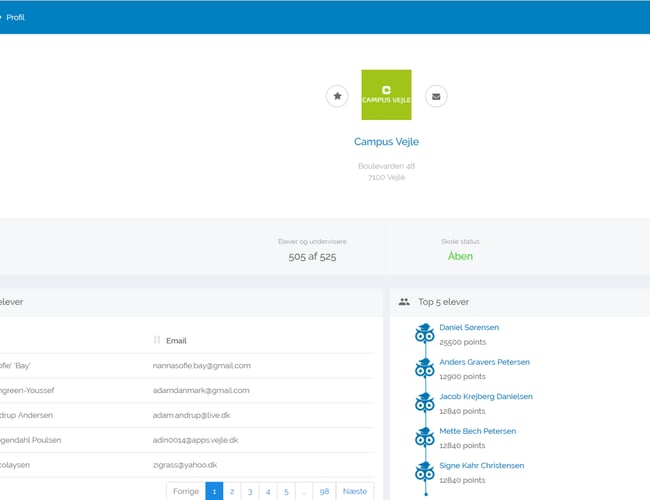Jump to page 98 of students

point(323,491)
